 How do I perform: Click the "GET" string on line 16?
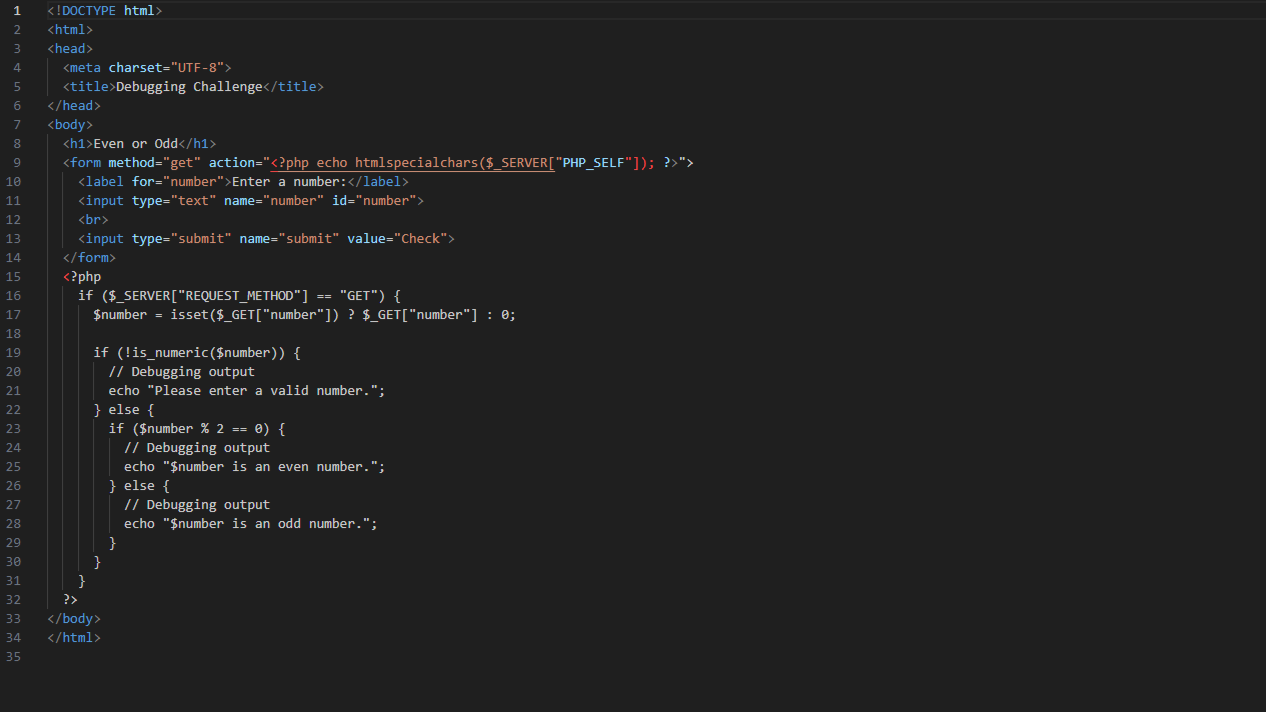coord(359,295)
